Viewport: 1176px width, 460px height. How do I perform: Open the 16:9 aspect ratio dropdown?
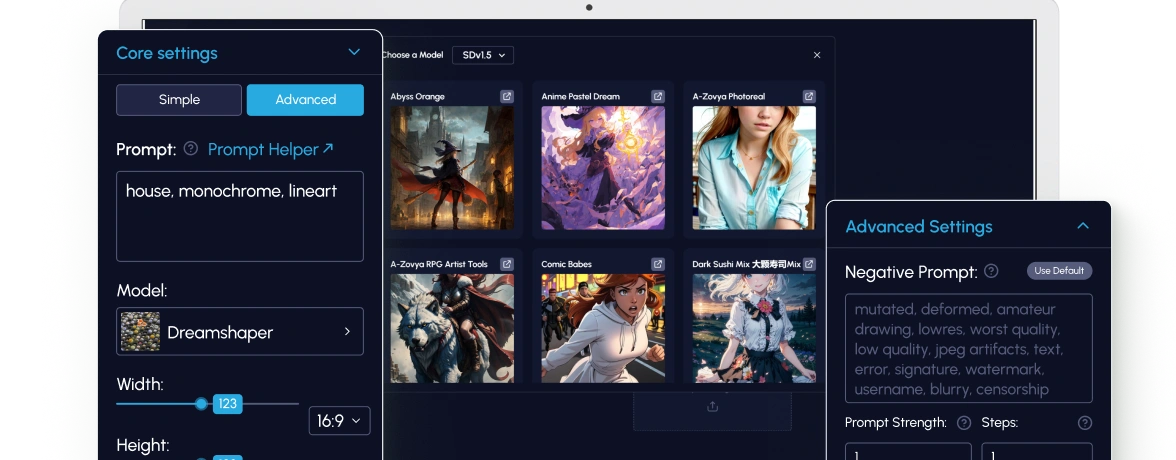pyautogui.click(x=339, y=421)
